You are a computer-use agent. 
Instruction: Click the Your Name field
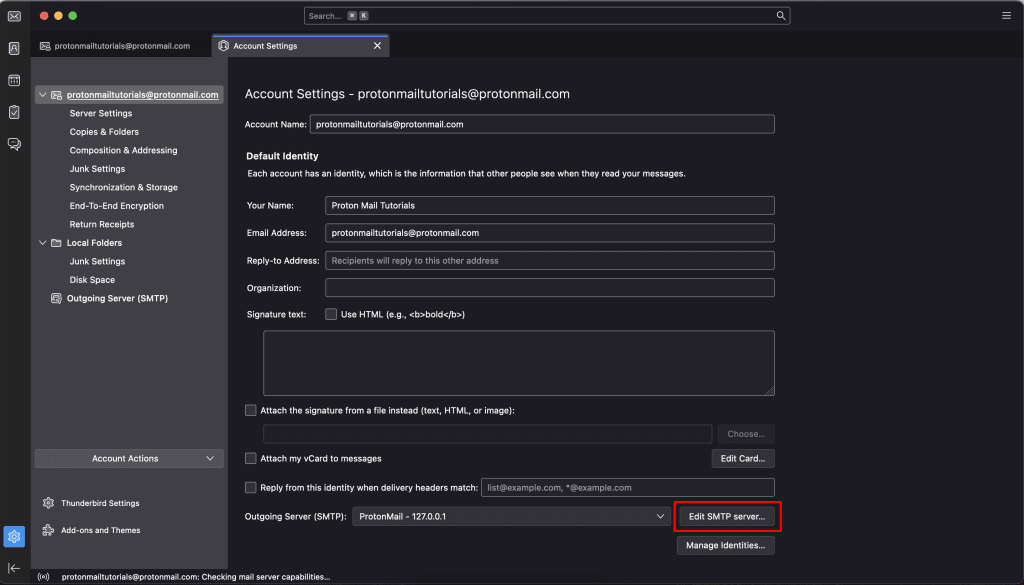[x=550, y=205]
